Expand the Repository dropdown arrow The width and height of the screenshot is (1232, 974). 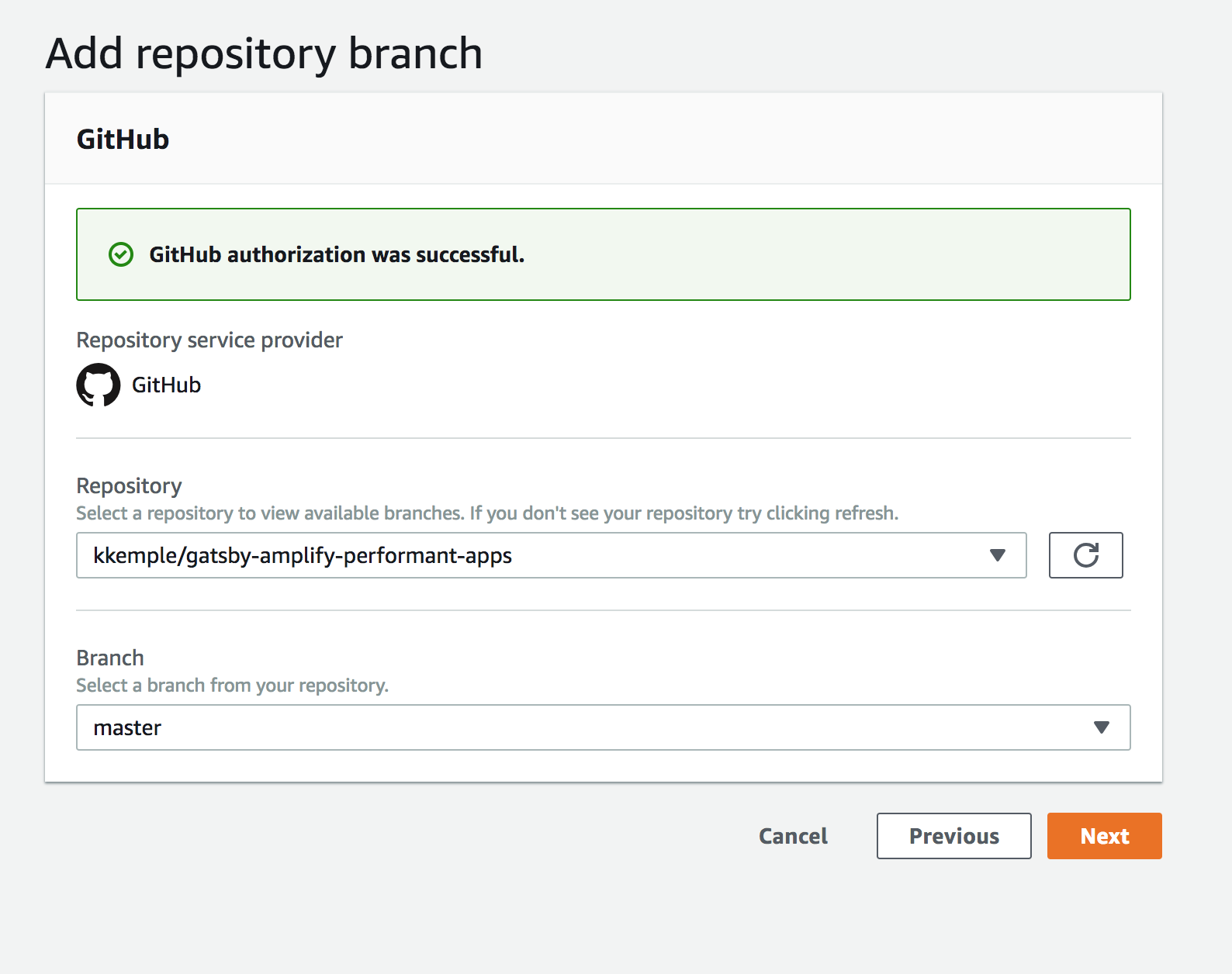998,555
